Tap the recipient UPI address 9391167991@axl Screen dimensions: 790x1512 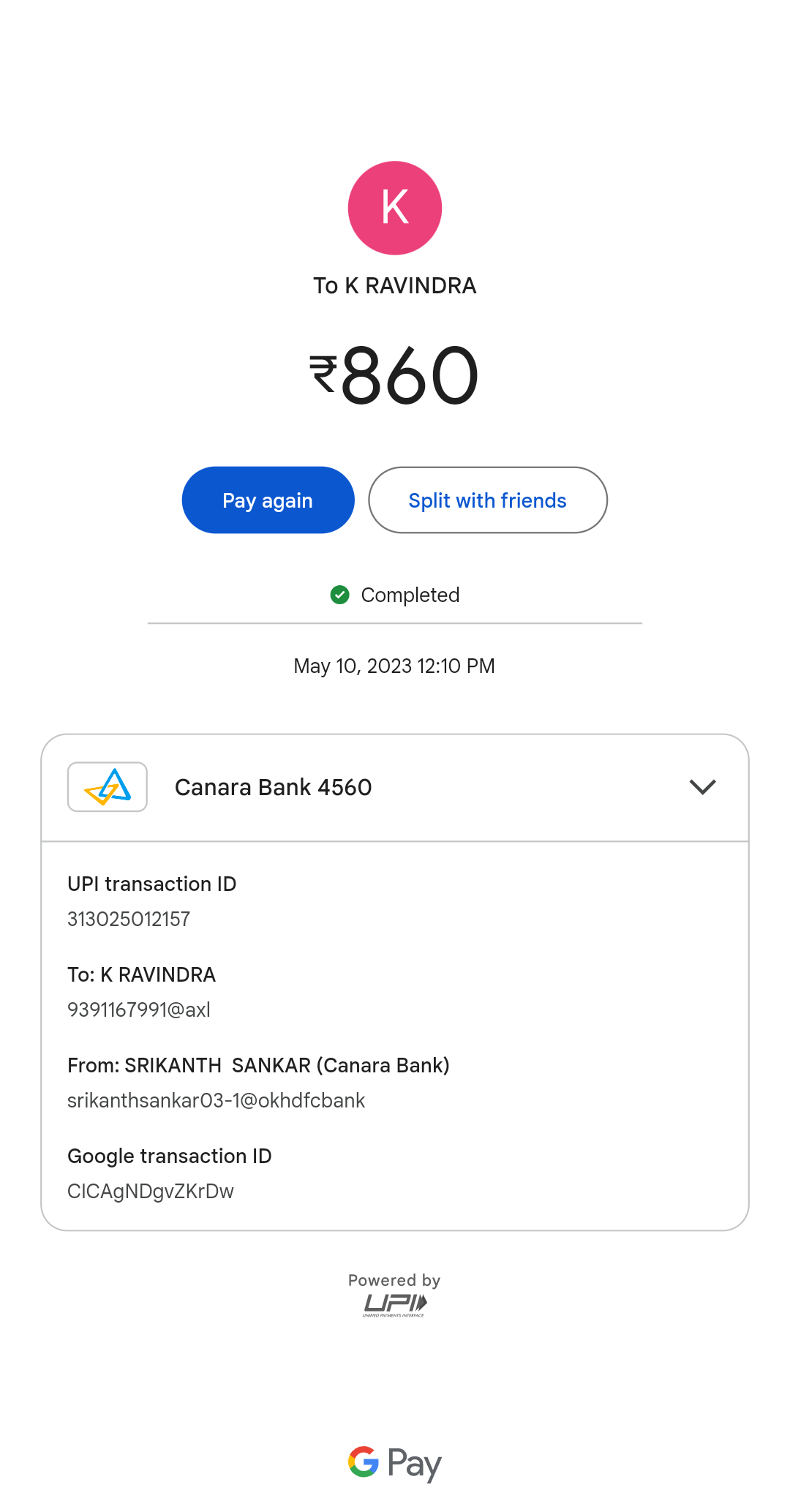139,1009
